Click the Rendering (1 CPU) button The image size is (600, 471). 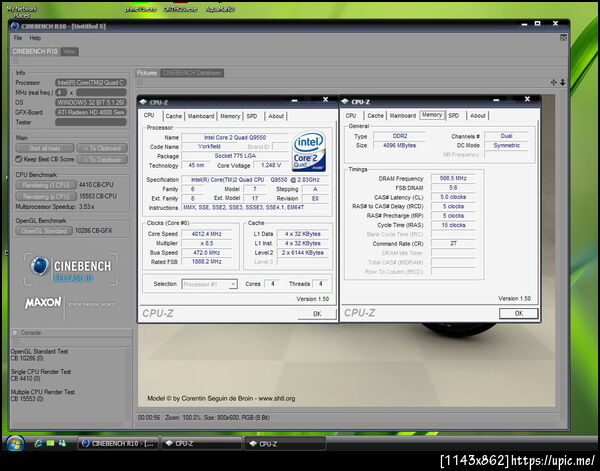click(x=46, y=185)
